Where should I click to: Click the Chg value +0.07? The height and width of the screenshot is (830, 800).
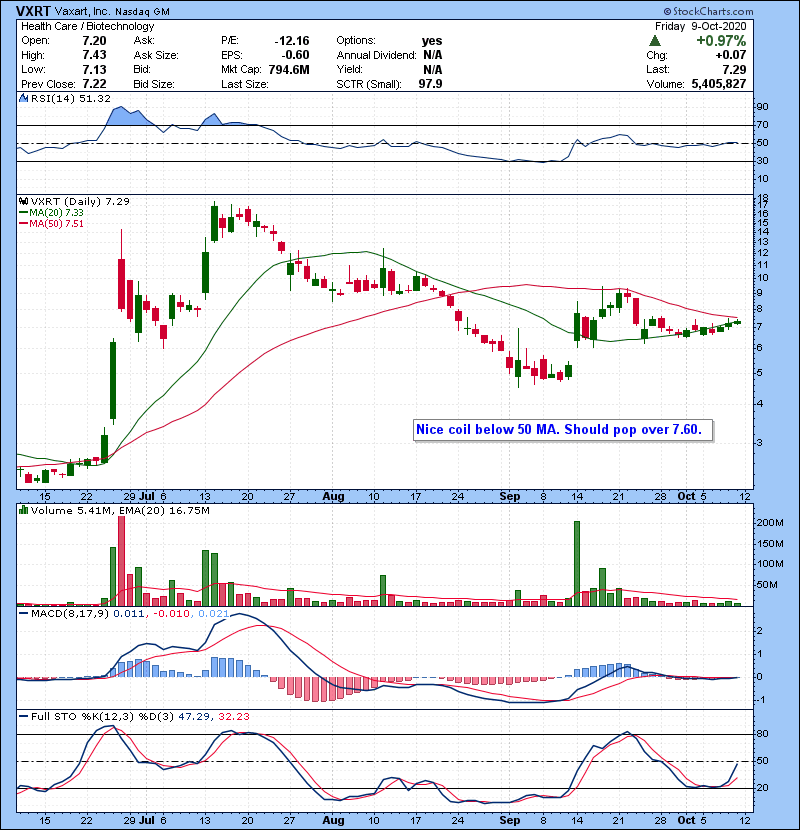731,55
